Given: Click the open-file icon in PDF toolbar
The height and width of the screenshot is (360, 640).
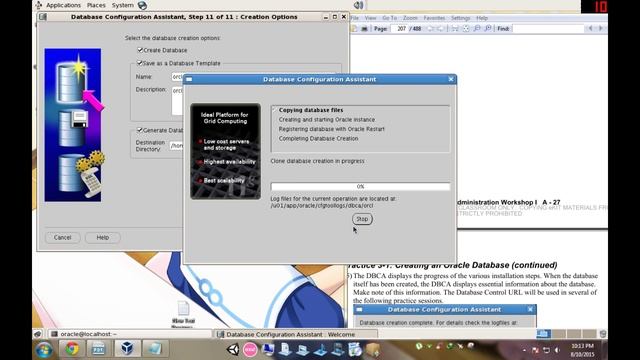Looking at the screenshot, I should click(354, 29).
